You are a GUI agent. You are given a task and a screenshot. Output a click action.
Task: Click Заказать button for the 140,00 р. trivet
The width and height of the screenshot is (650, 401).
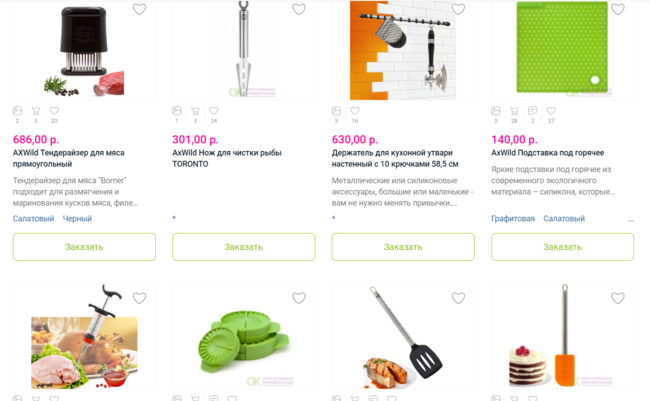point(563,247)
